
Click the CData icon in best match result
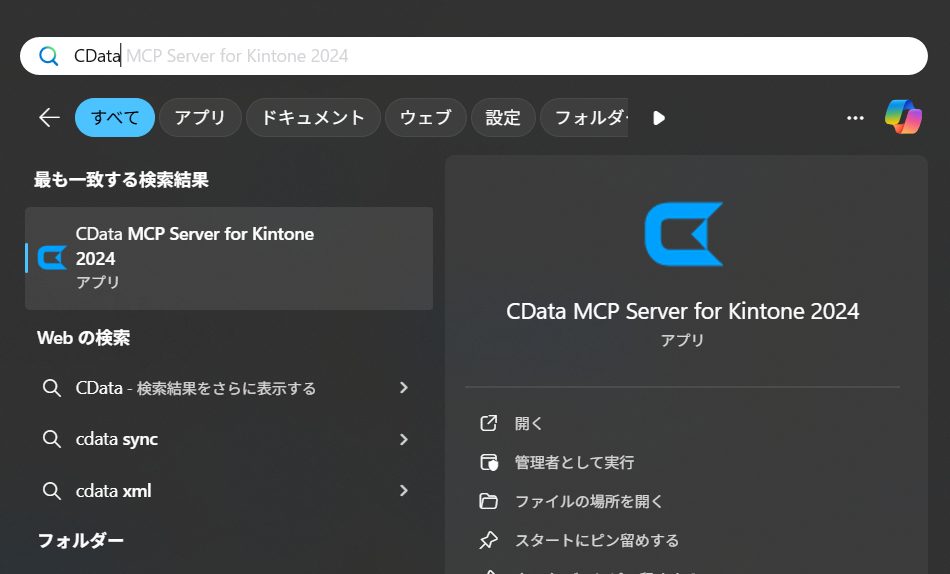coord(52,258)
